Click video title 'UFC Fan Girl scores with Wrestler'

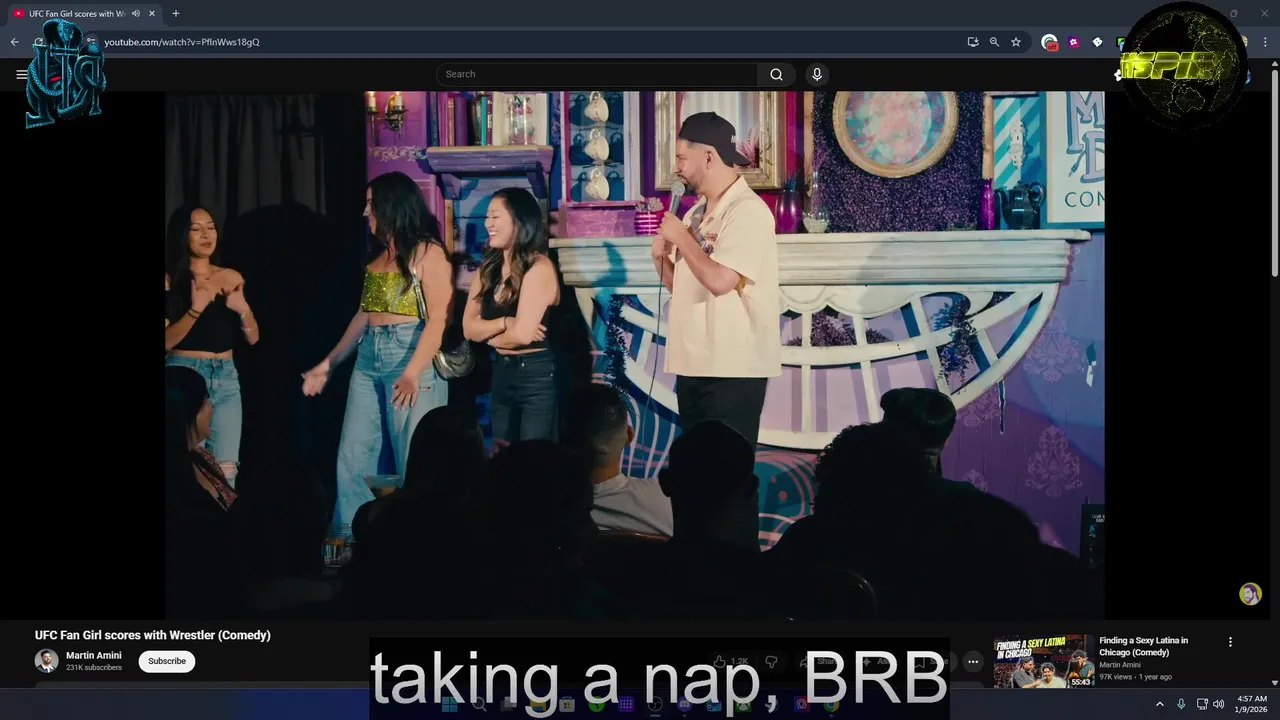click(153, 635)
